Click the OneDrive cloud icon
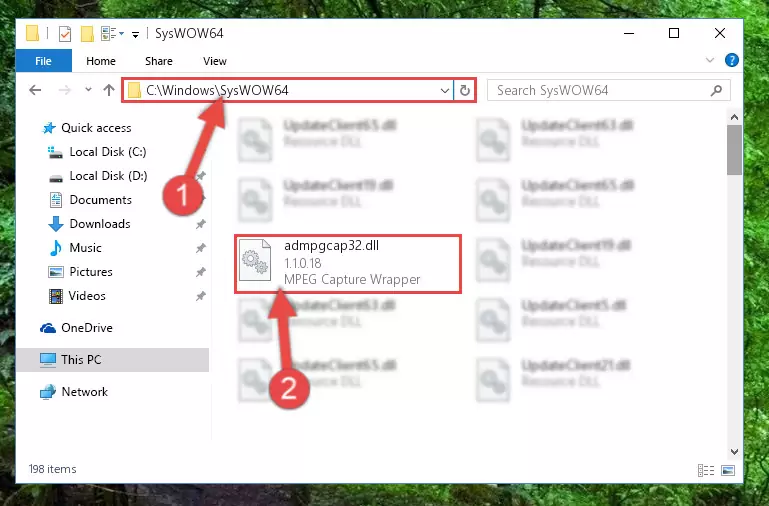 tap(48, 328)
